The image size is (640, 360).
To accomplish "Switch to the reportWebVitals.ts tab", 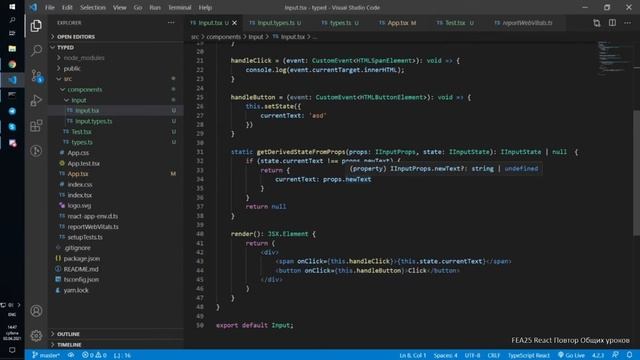I will pyautogui.click(x=527, y=23).
